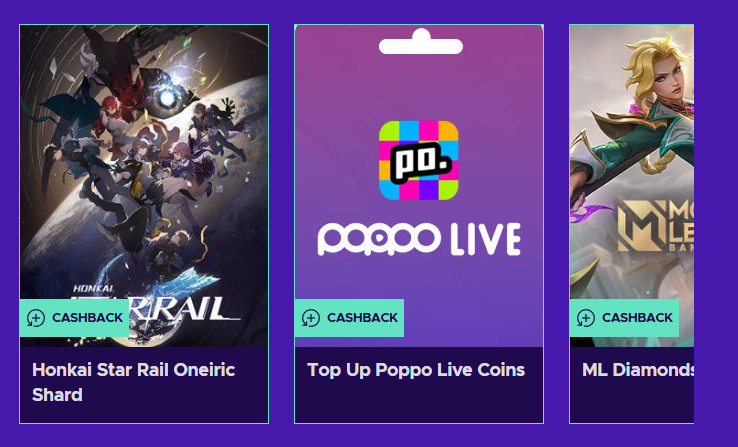Click CASHBACK badge on ML Diamonds card
This screenshot has width=738, height=447.
click(624, 318)
